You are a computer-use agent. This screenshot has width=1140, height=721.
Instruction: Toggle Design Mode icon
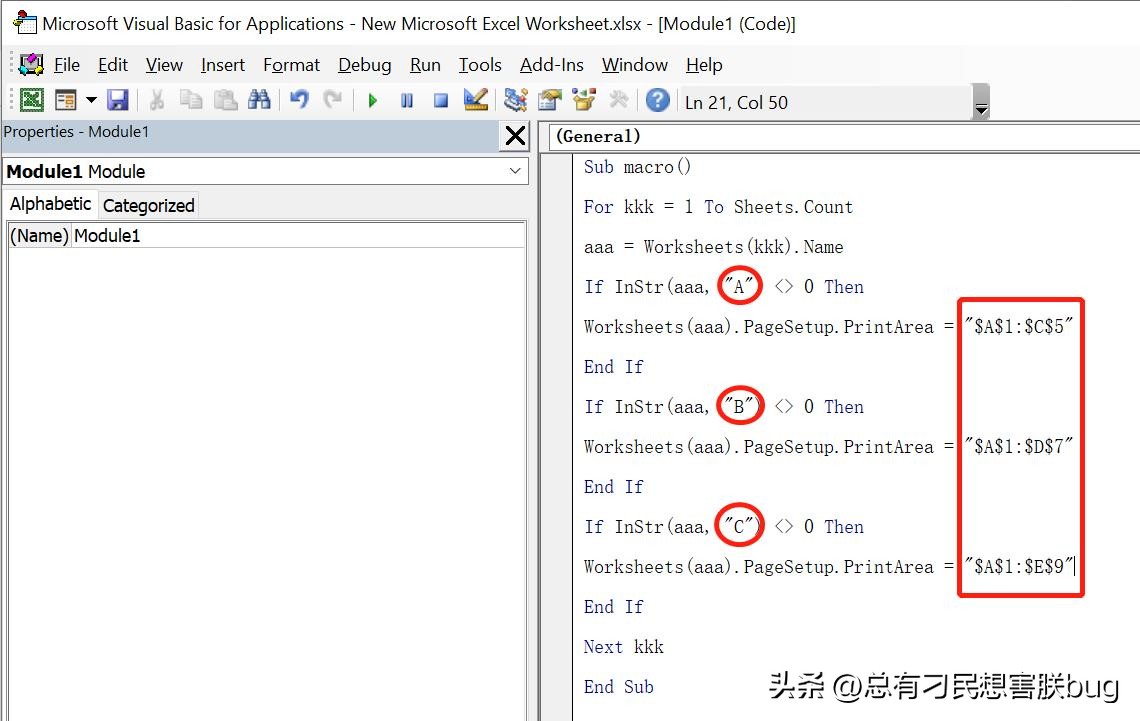point(476,100)
